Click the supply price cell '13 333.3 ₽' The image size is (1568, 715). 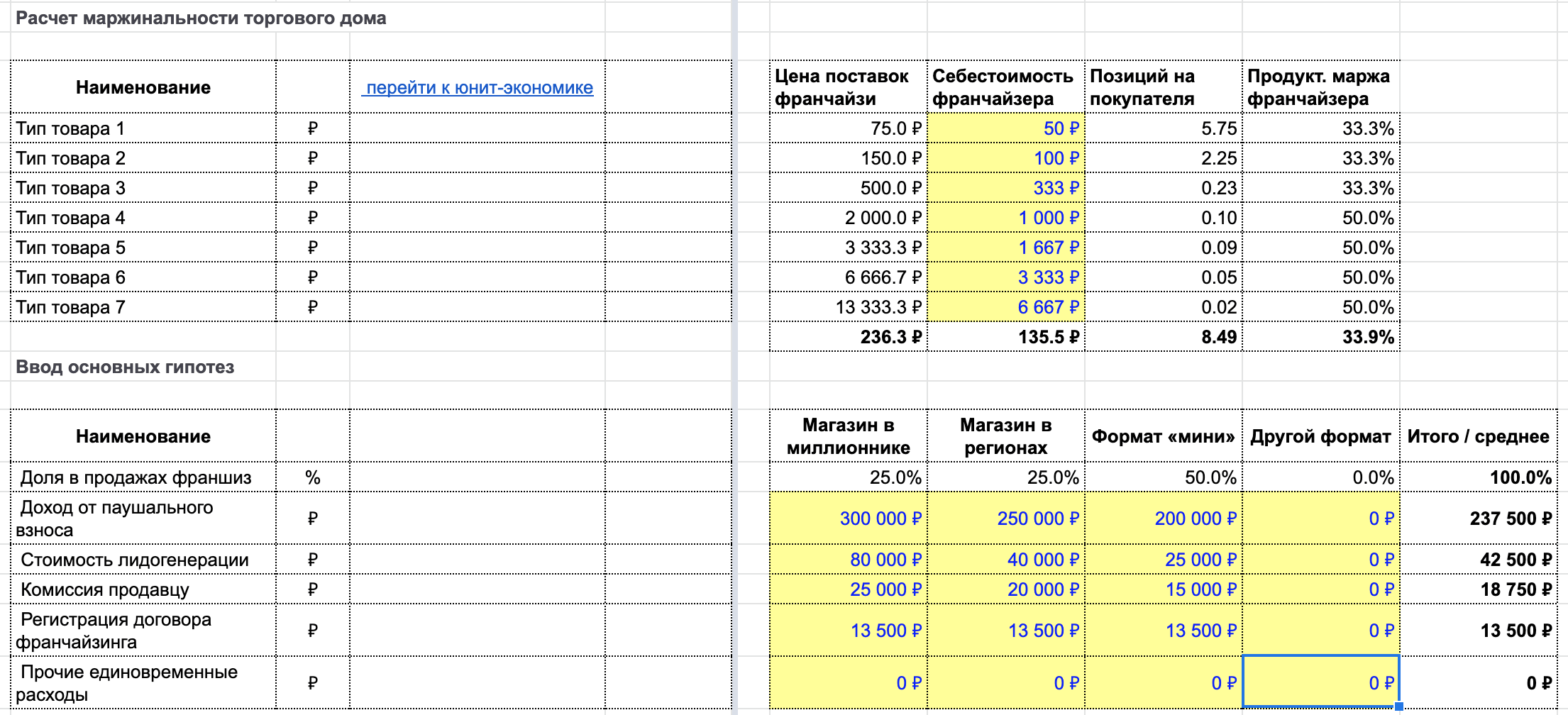click(x=849, y=307)
